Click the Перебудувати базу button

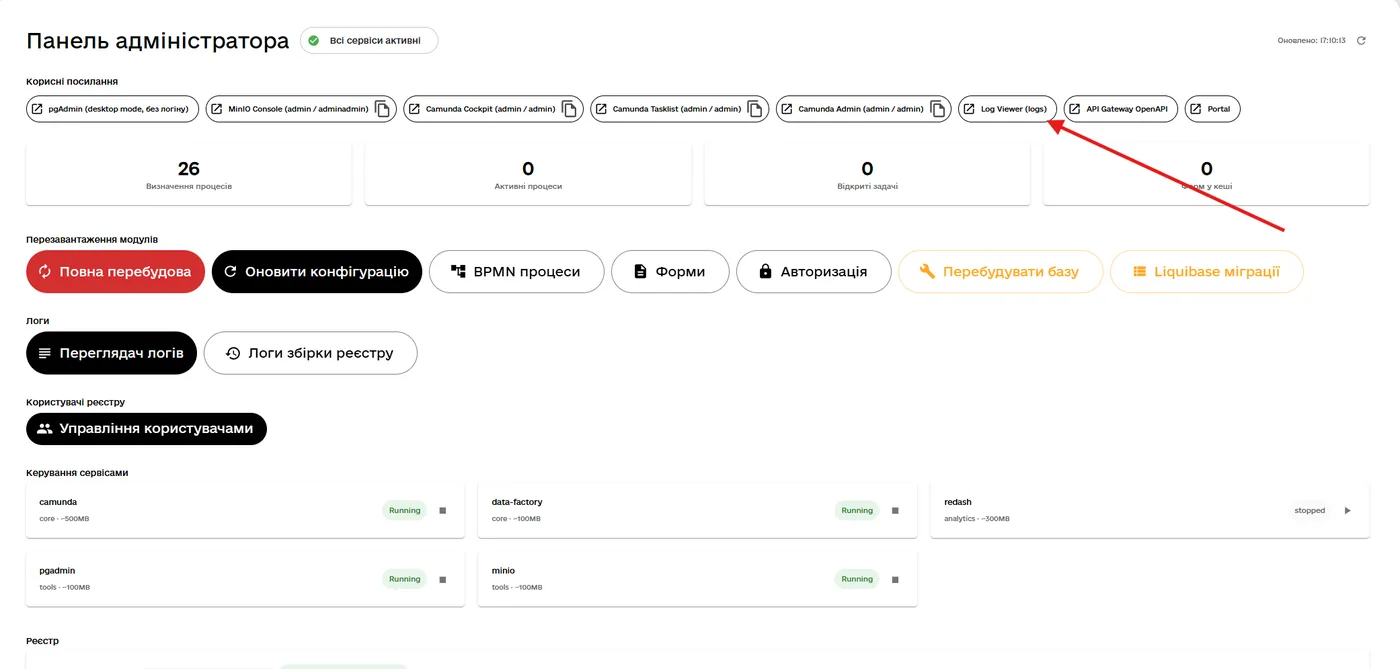point(1000,271)
